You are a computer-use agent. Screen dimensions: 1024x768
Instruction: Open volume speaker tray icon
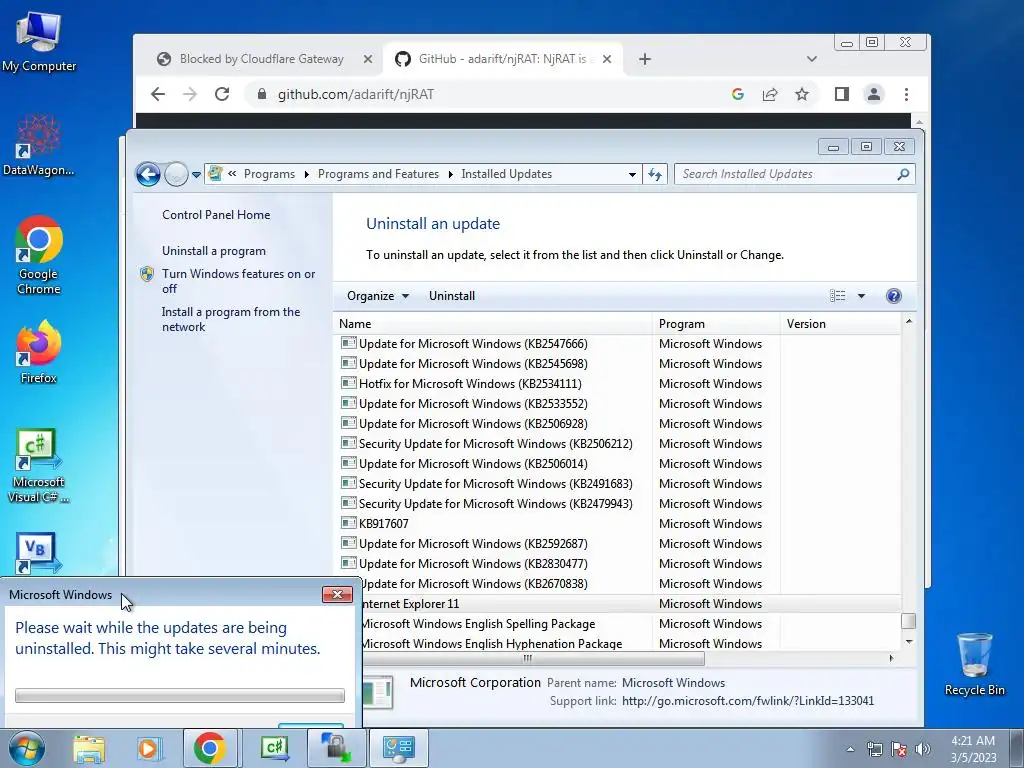[x=923, y=749]
